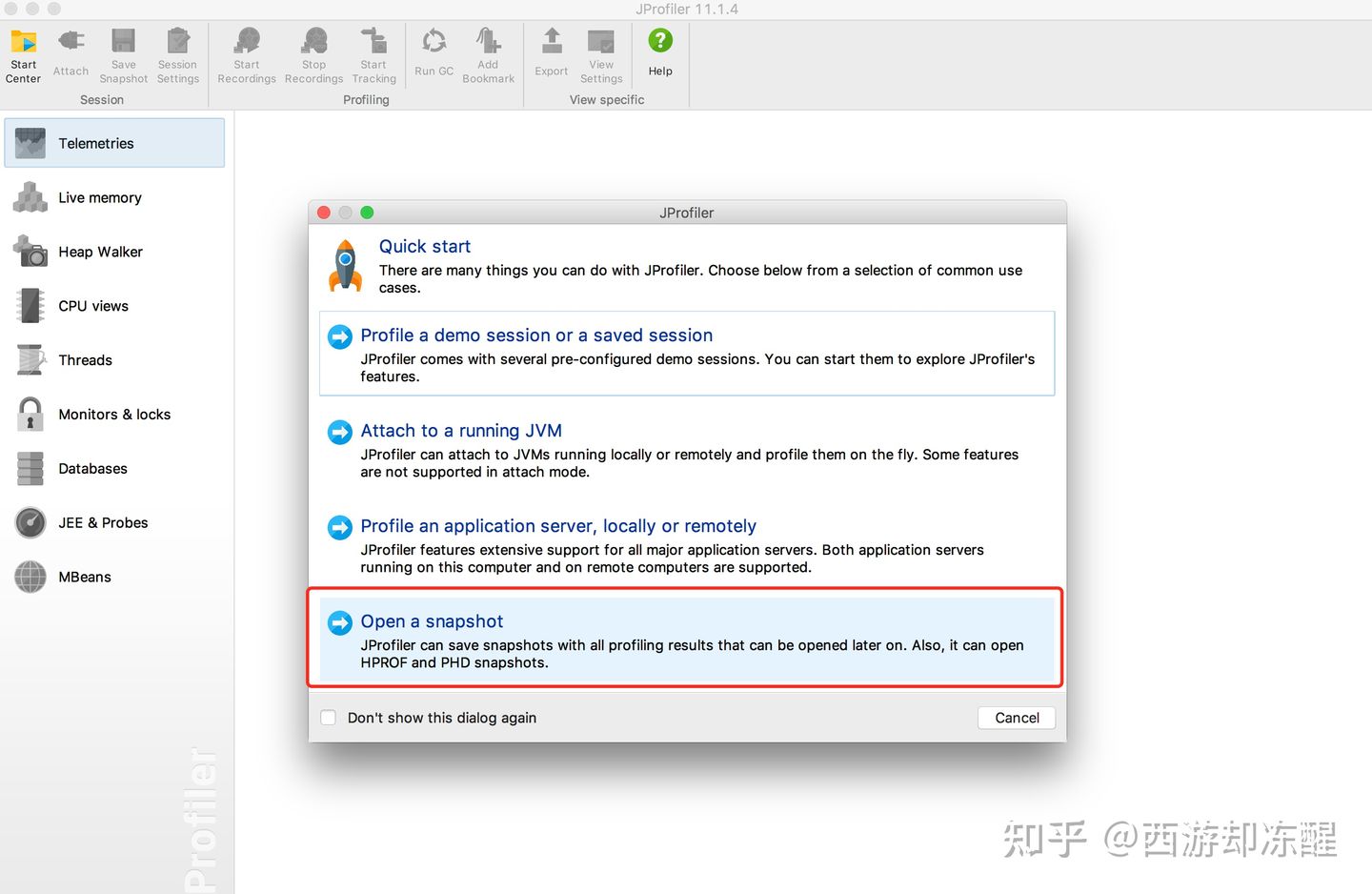Click the Cancel button in dialog
The height and width of the screenshot is (894, 1372).
click(1017, 718)
